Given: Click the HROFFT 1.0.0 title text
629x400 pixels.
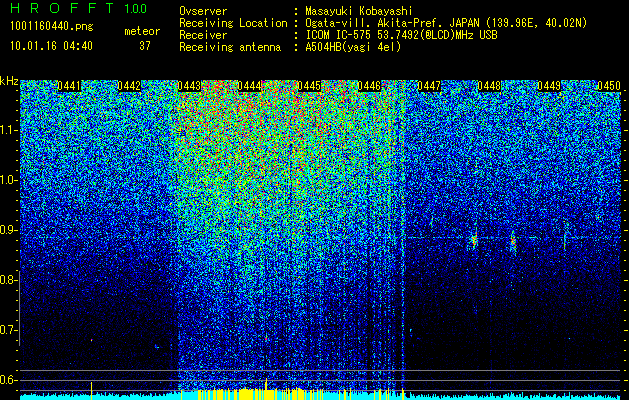Looking at the screenshot, I should point(78,8).
